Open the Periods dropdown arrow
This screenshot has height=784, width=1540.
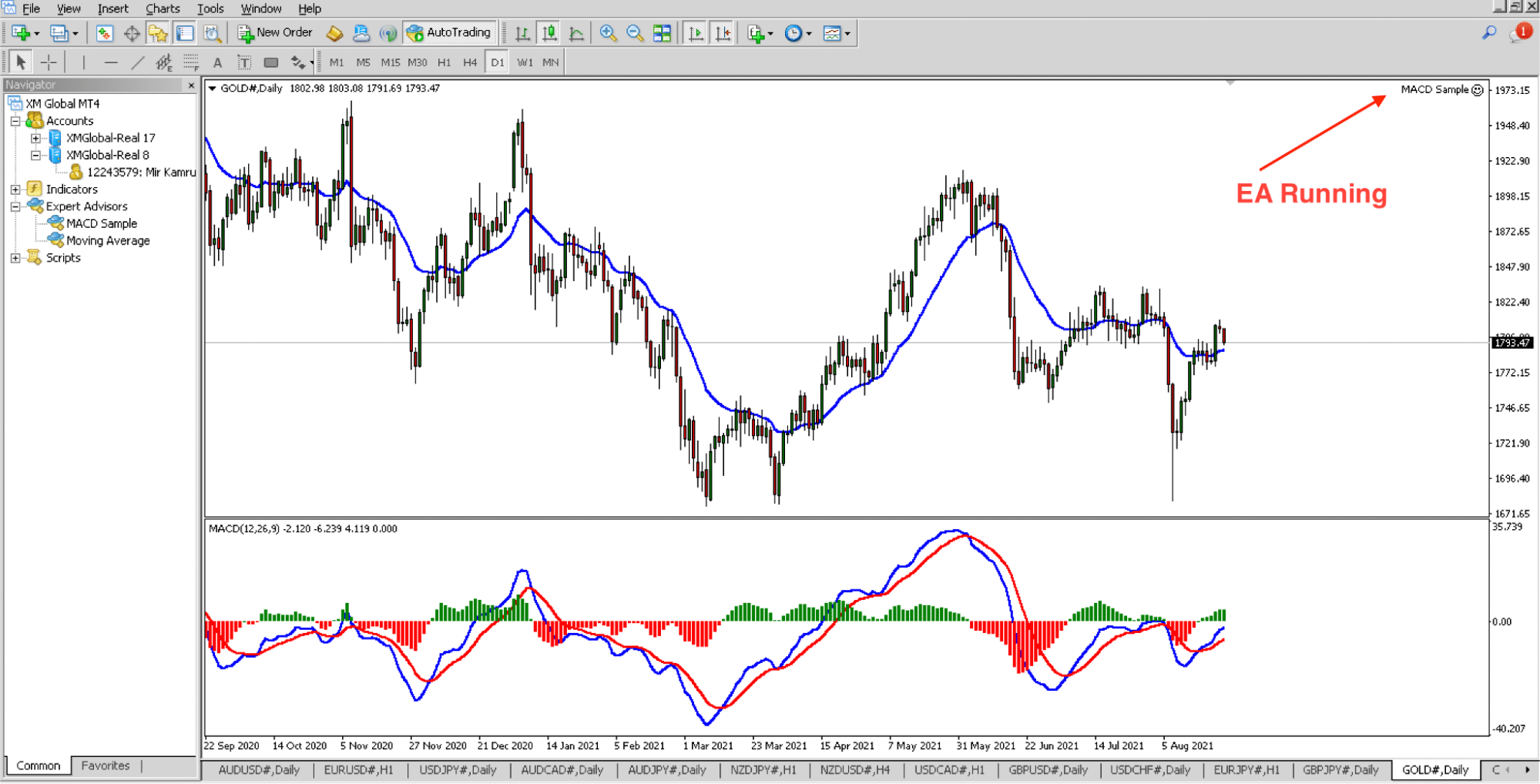[809, 34]
